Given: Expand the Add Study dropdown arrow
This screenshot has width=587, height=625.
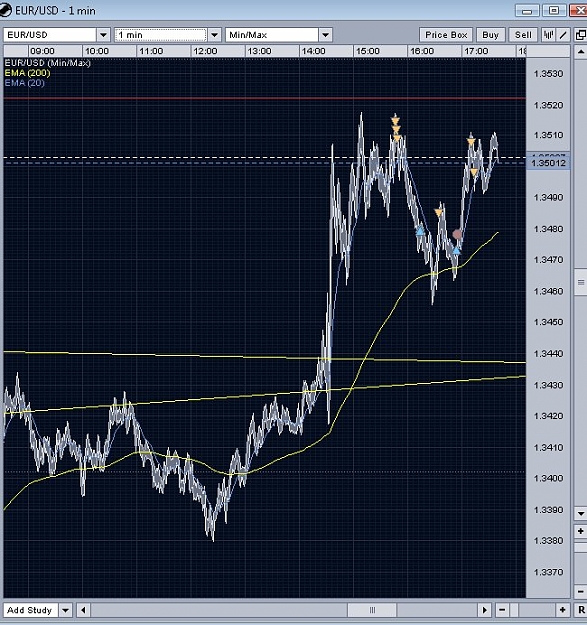Looking at the screenshot, I should (x=65, y=610).
